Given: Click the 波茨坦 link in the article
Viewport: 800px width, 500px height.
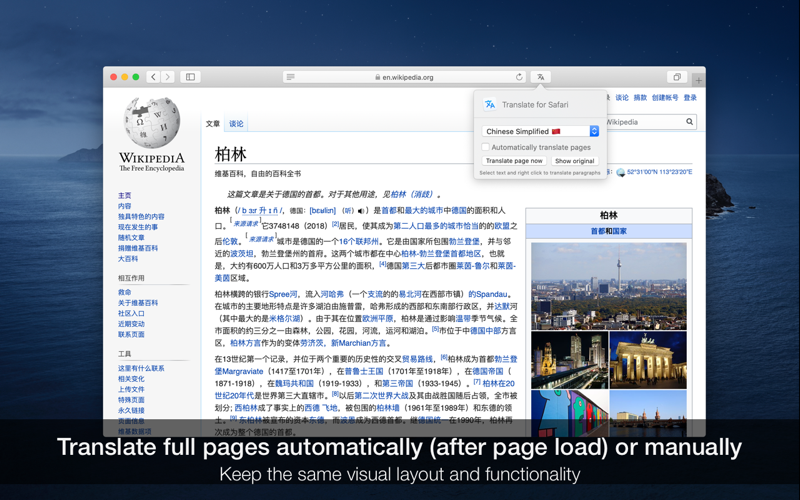Looking at the screenshot, I should (x=242, y=254).
